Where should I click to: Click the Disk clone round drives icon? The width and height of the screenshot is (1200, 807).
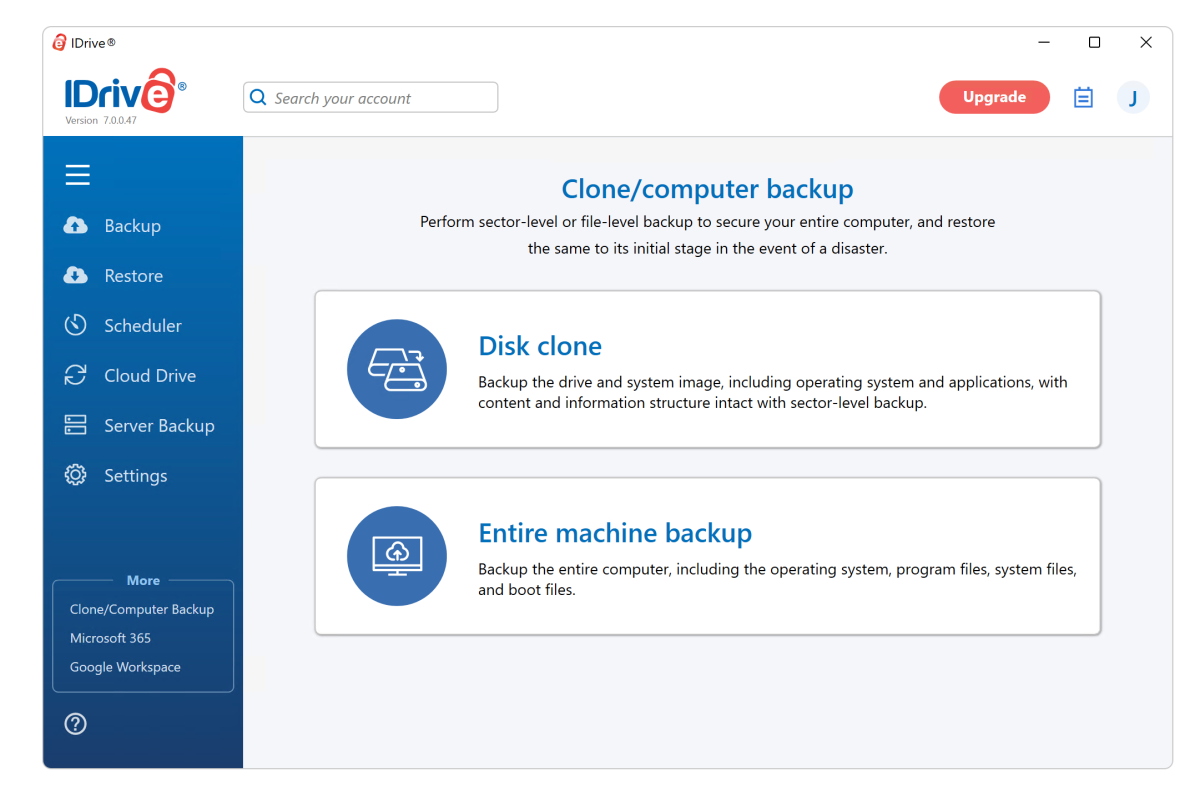click(x=397, y=369)
